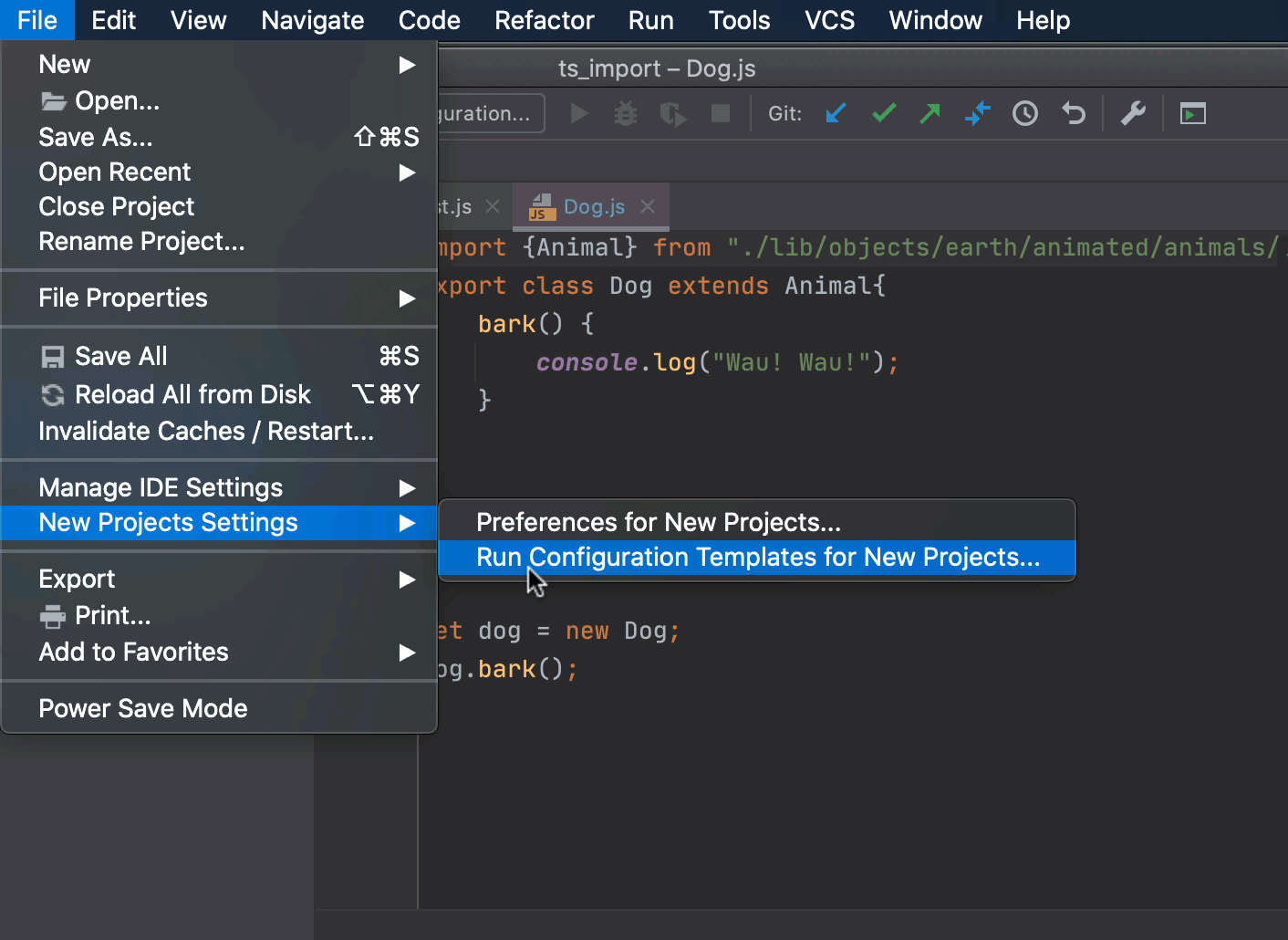Open the run configuration dropdown
Viewport: 1288px width, 940px height.
click(490, 113)
